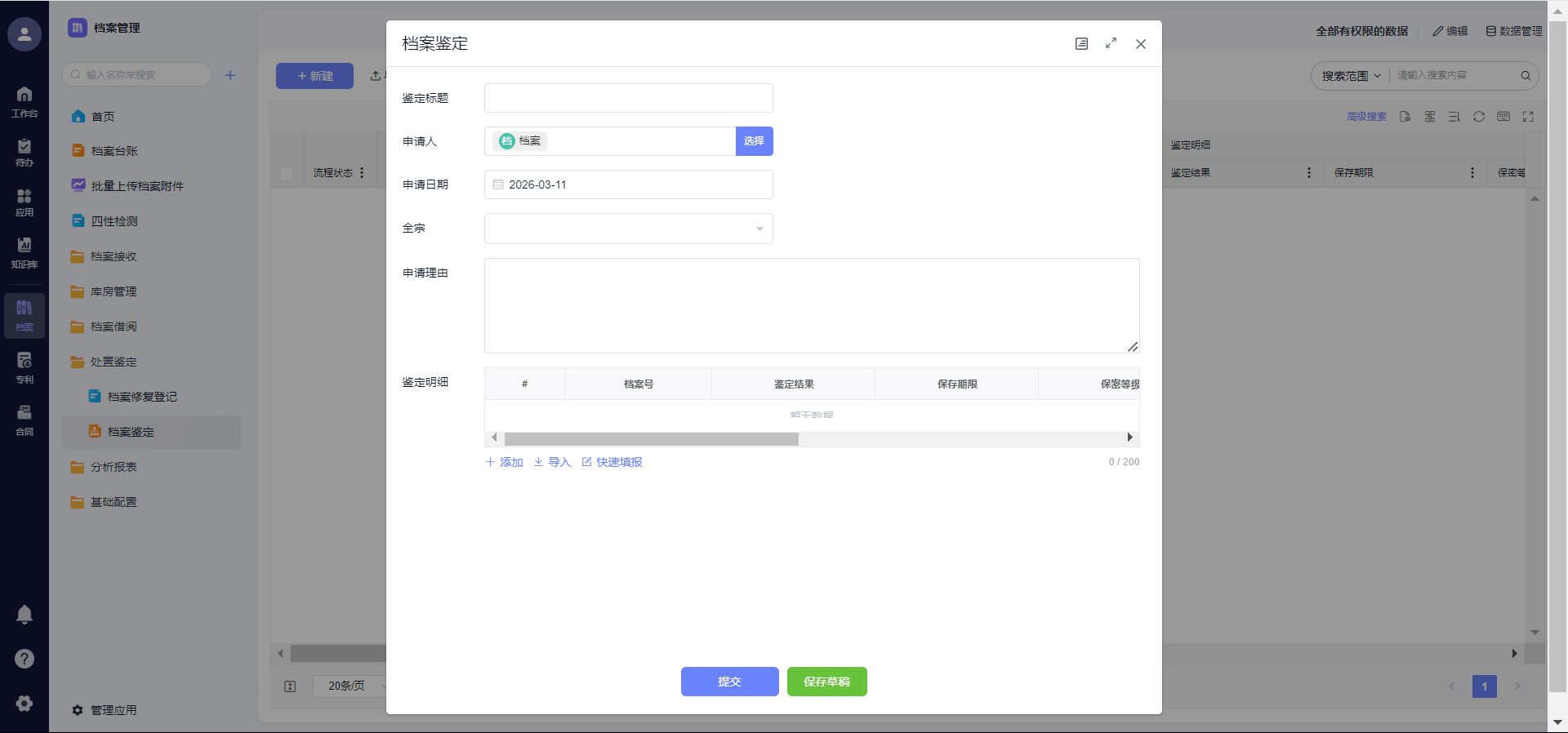Expand dialog to fullscreen with arrows icon
Image resolution: width=1568 pixels, height=733 pixels.
[x=1111, y=44]
